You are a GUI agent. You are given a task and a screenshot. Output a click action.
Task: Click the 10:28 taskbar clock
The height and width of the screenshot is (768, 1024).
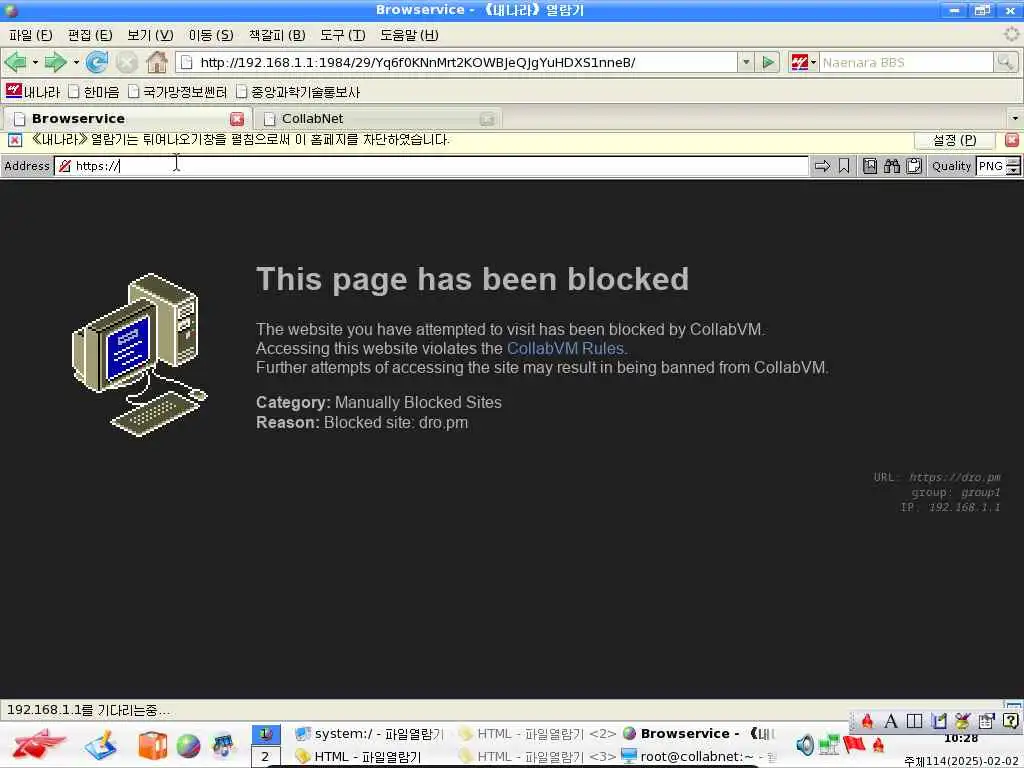tap(961, 739)
